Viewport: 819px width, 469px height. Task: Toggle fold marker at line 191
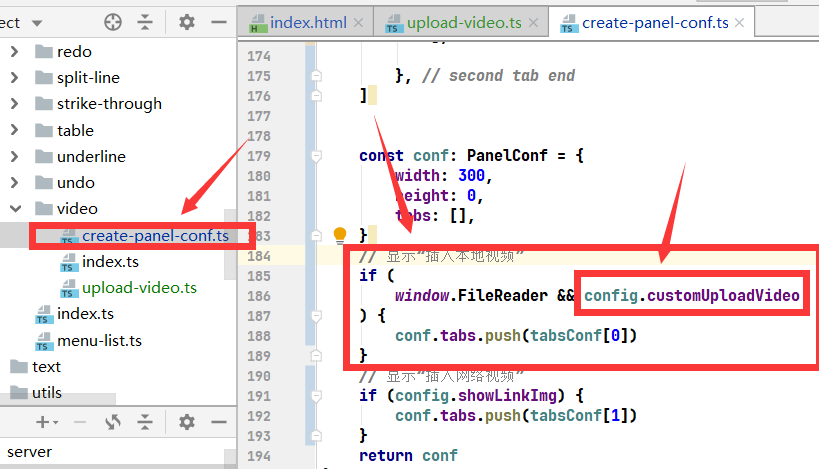316,396
